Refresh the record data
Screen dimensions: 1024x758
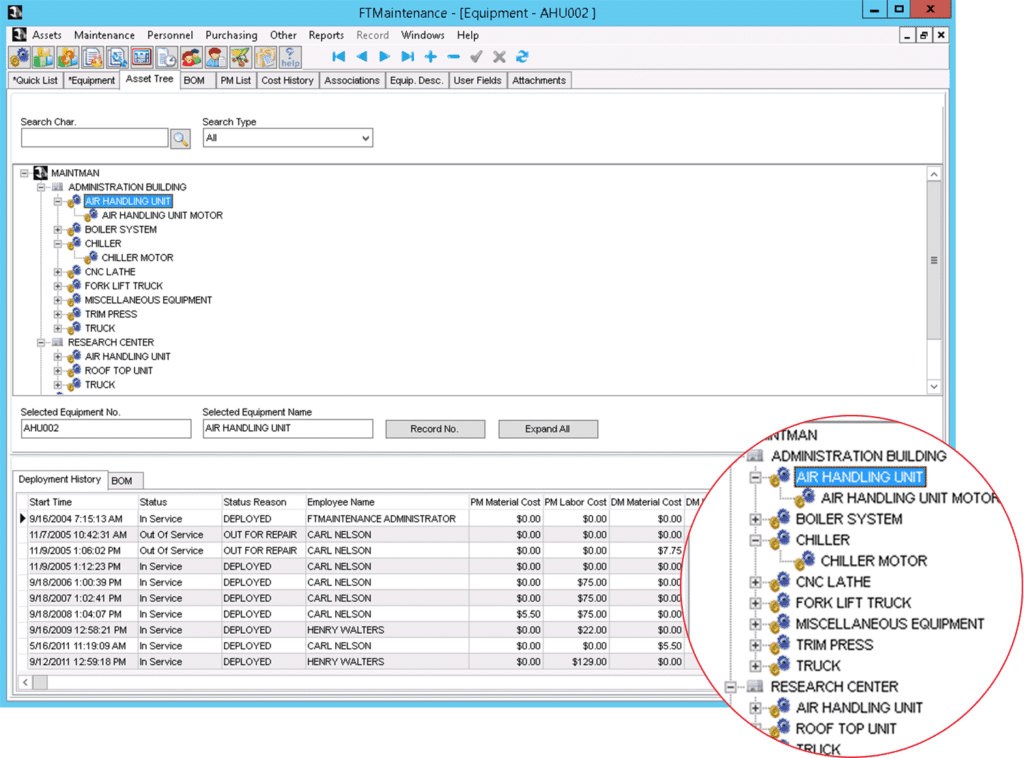coord(522,57)
